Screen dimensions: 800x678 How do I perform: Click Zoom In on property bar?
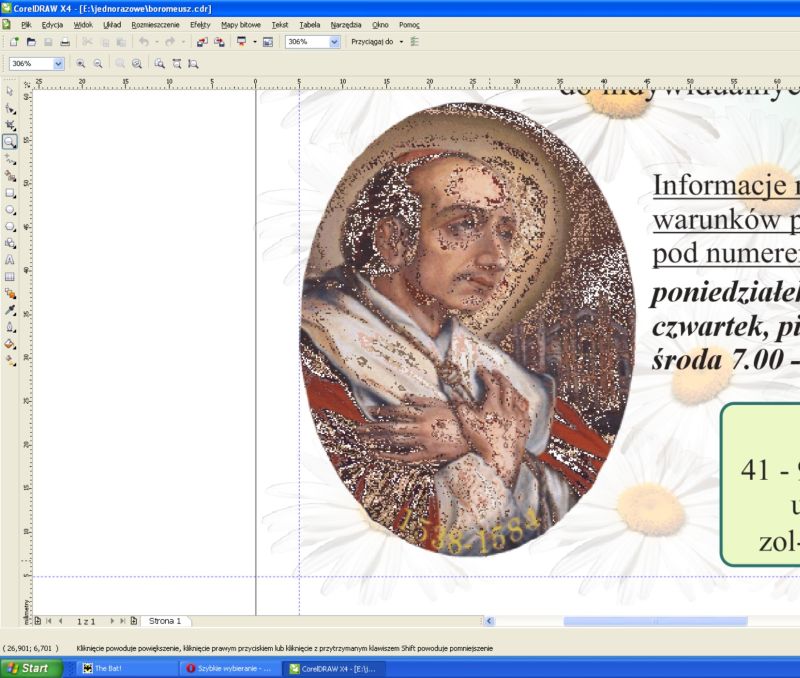click(81, 63)
